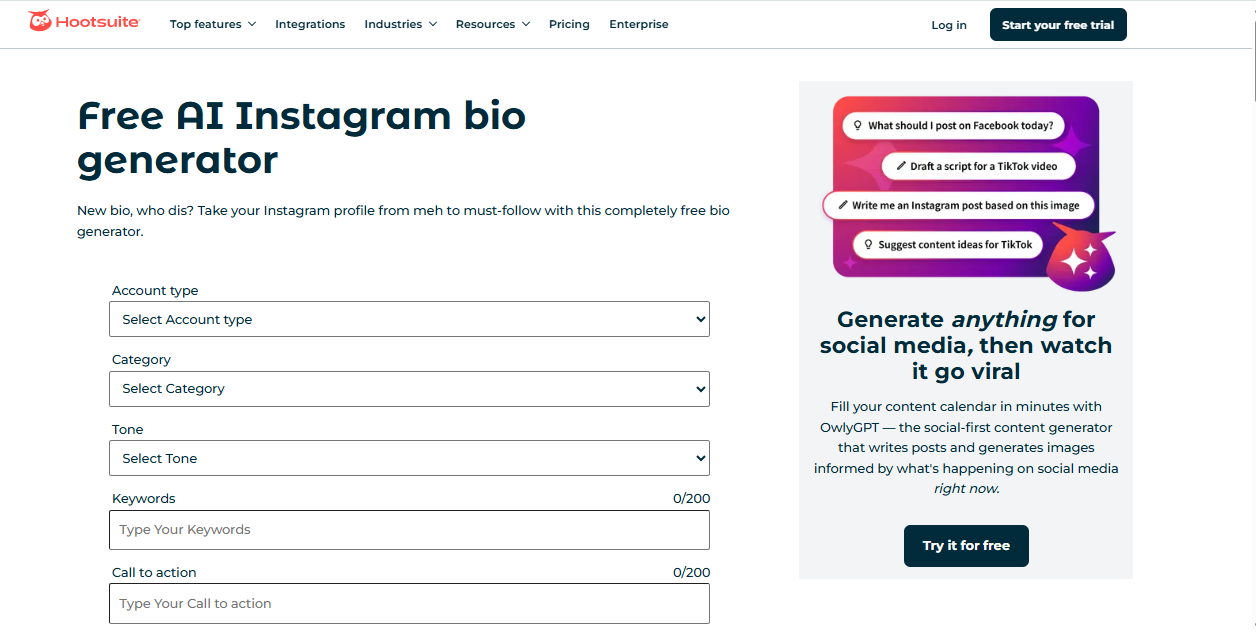This screenshot has height=632, width=1256.
Task: Click the Log in link
Action: pos(948,25)
